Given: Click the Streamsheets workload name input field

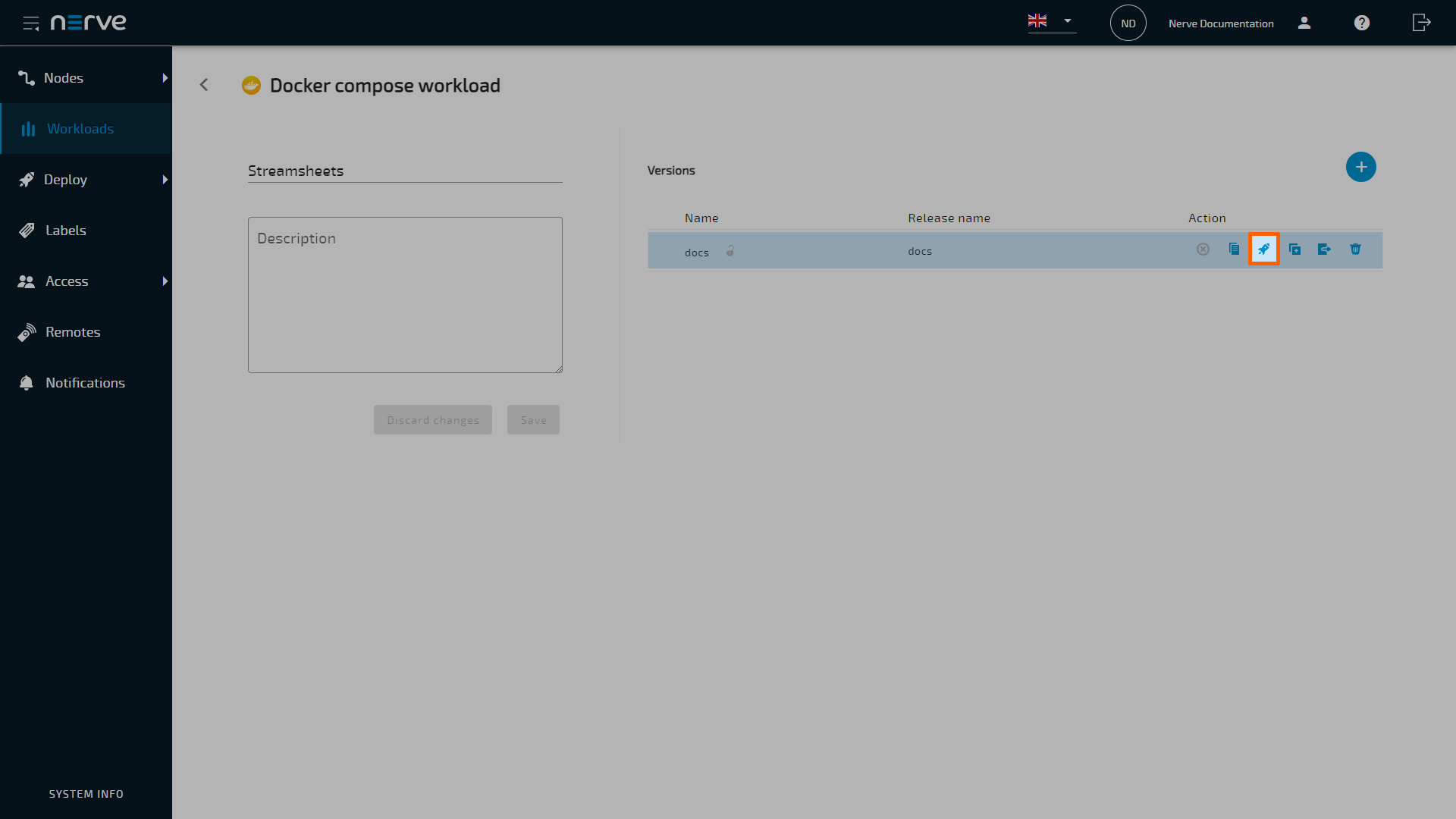Looking at the screenshot, I should pyautogui.click(x=404, y=170).
